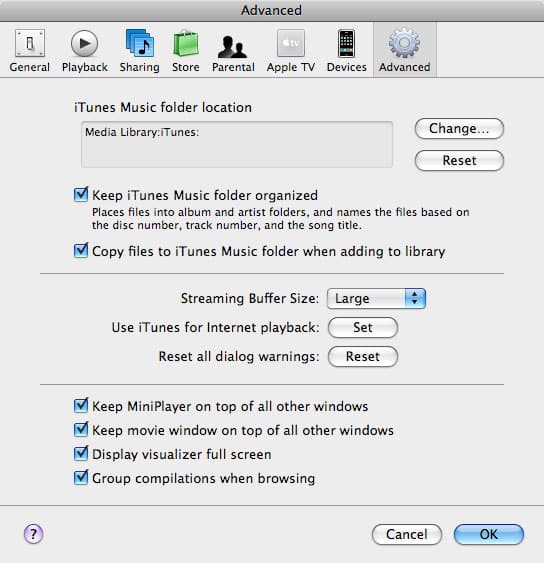Image resolution: width=544 pixels, height=563 pixels.
Task: Expand the Streaming Buffer Size dropdown
Action: pyautogui.click(x=376, y=298)
